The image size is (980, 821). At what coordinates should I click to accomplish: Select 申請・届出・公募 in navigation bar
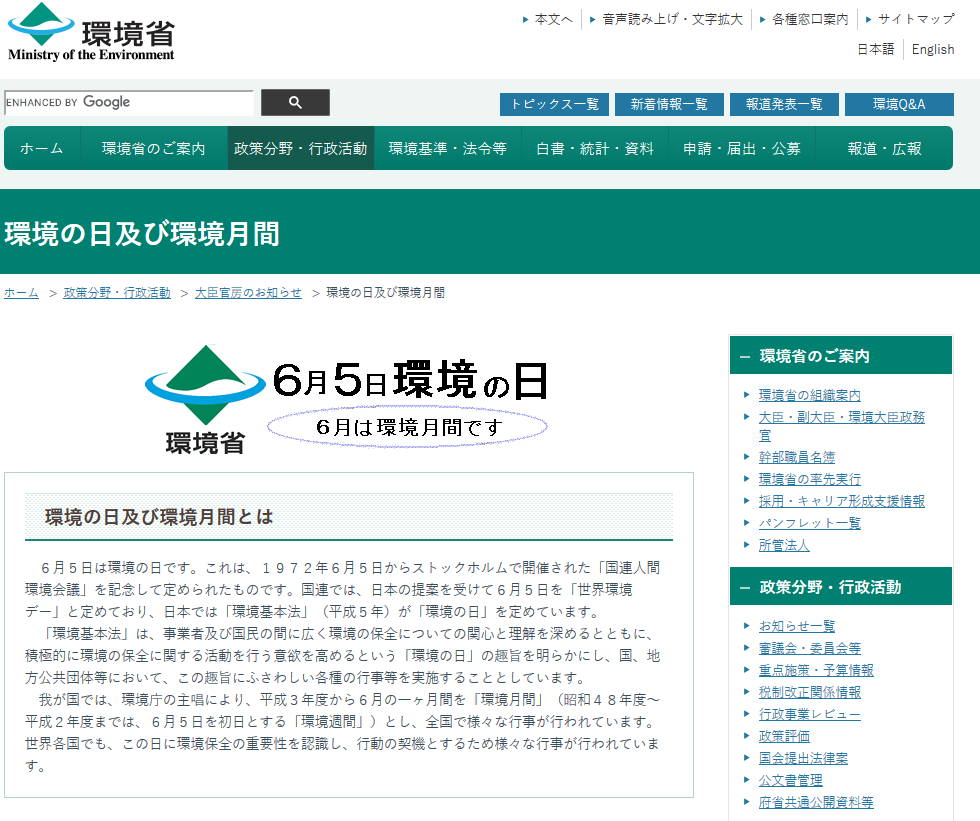(742, 148)
